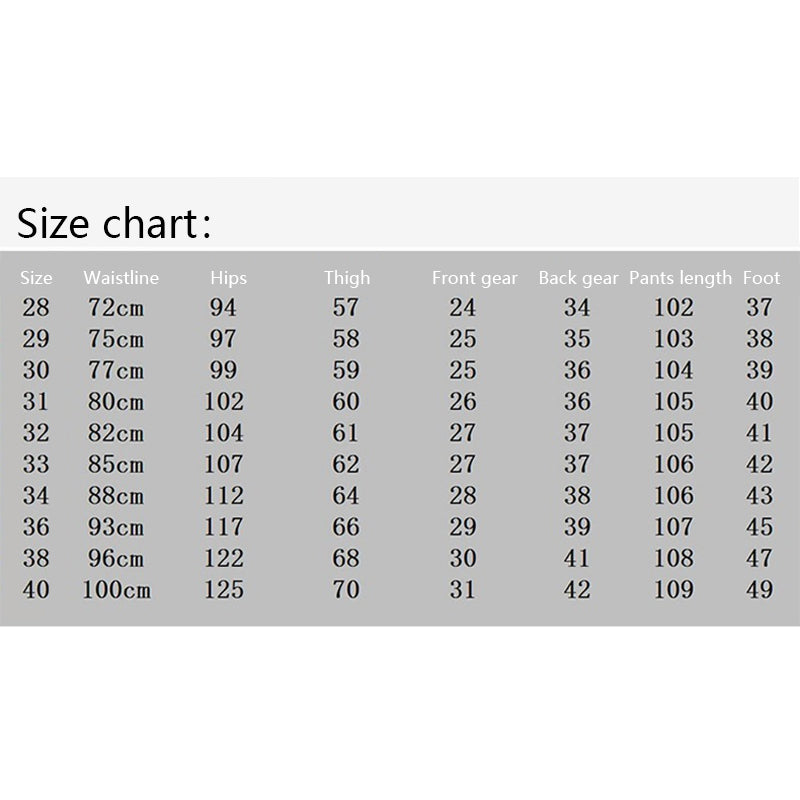Select the 57 thigh value
This screenshot has height=800, width=800.
point(346,308)
